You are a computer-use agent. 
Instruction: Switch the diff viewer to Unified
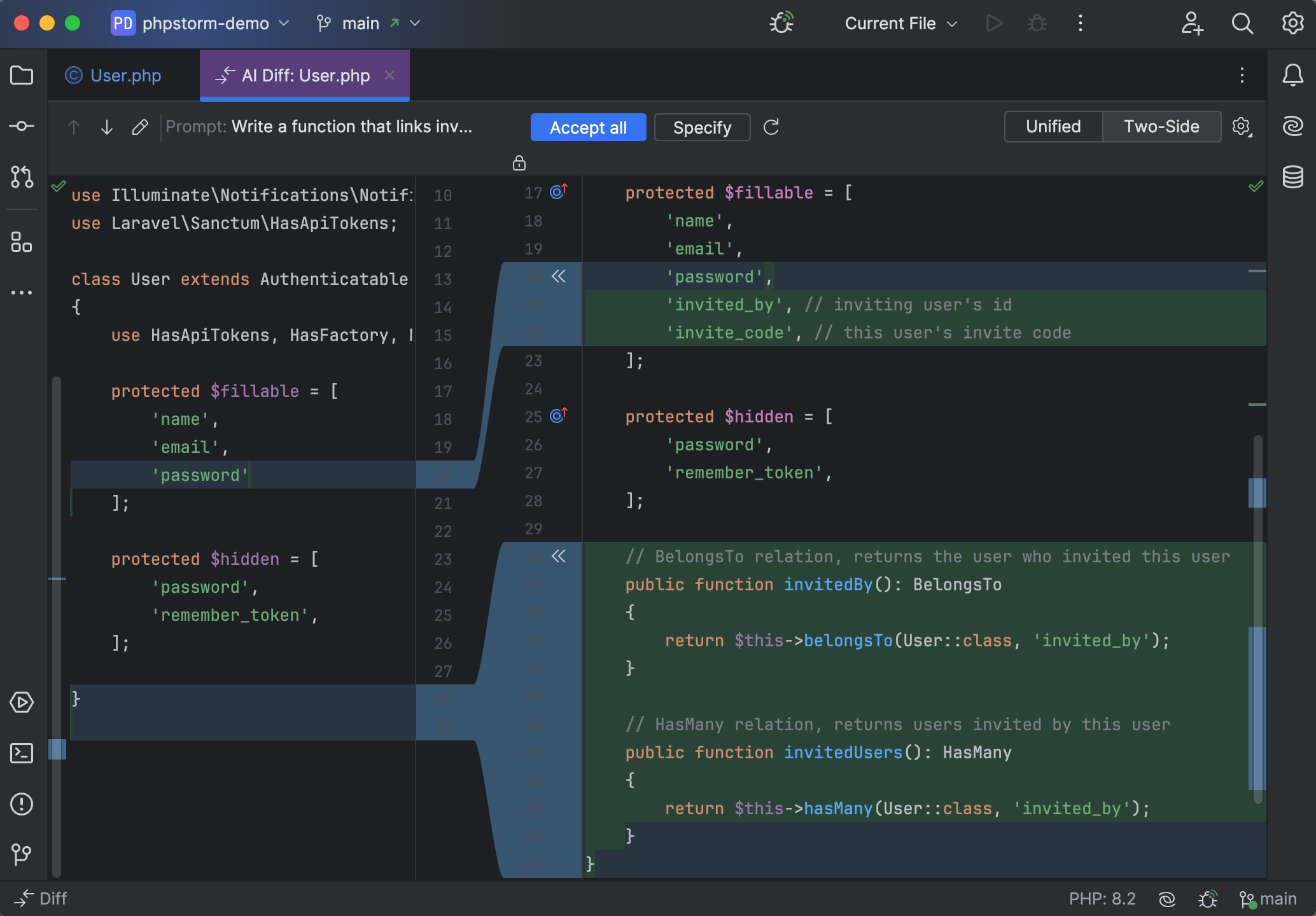coord(1053,127)
